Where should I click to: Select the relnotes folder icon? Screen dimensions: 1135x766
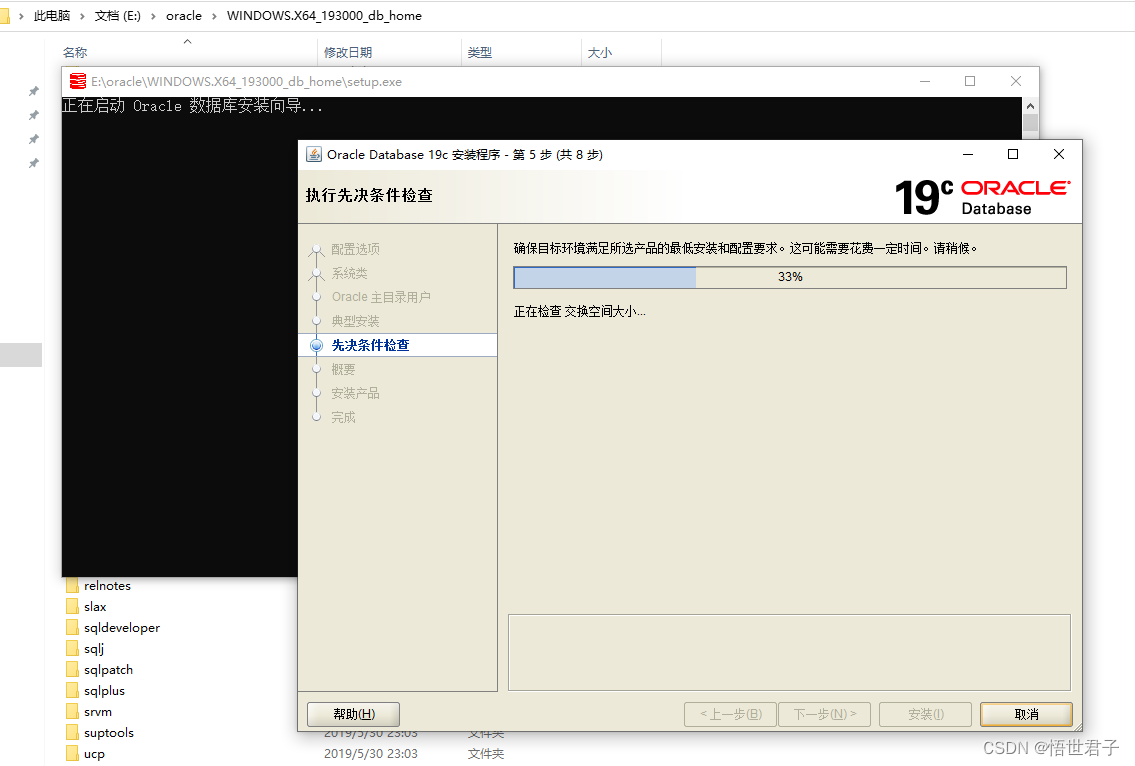pos(72,585)
